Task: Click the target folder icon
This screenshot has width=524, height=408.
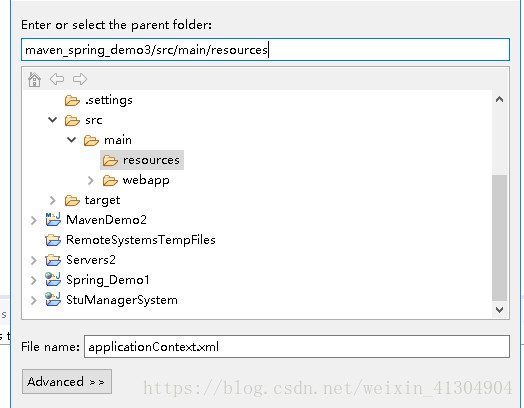Action: click(x=72, y=200)
